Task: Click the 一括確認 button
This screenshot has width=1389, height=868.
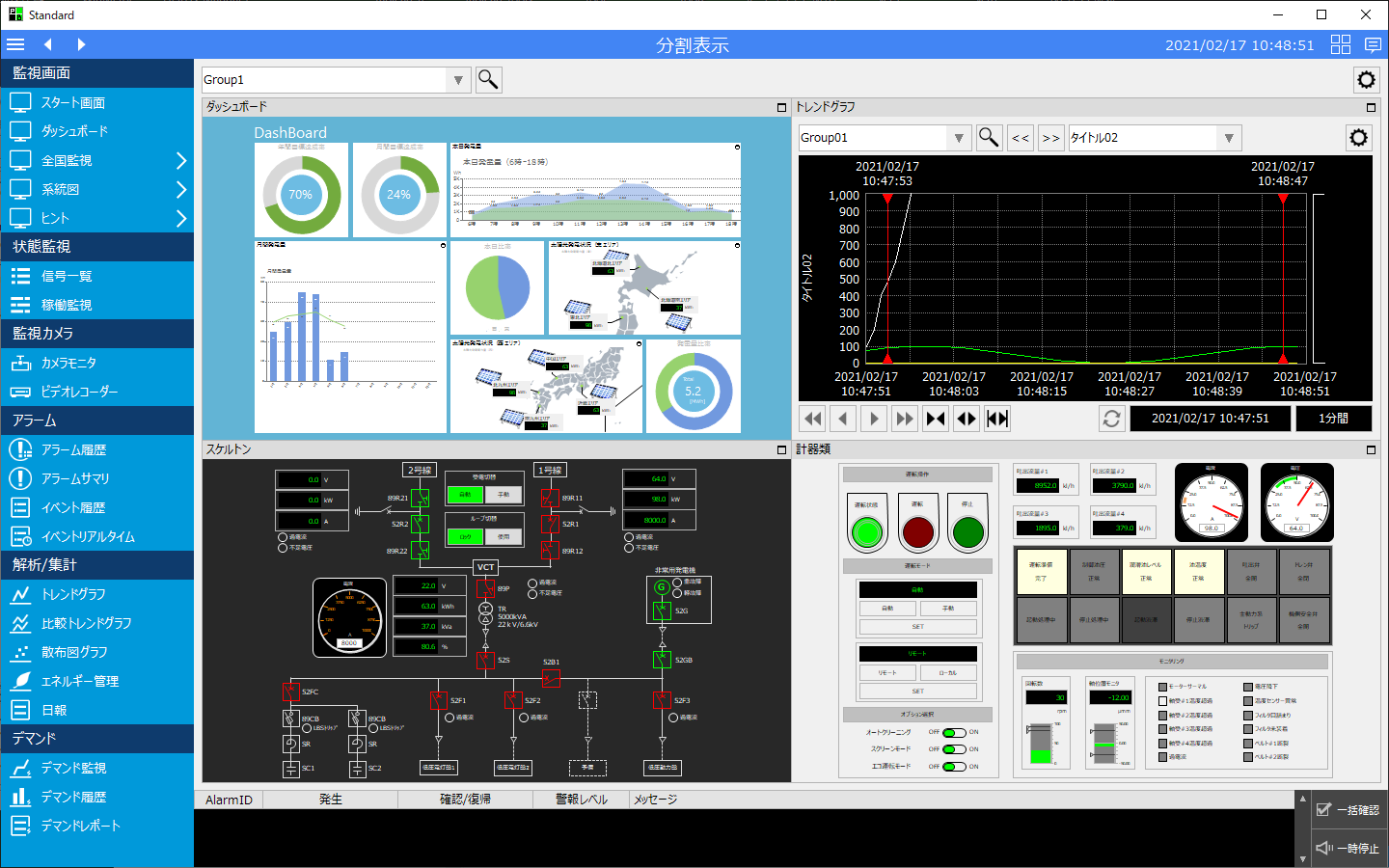Action: click(1348, 810)
